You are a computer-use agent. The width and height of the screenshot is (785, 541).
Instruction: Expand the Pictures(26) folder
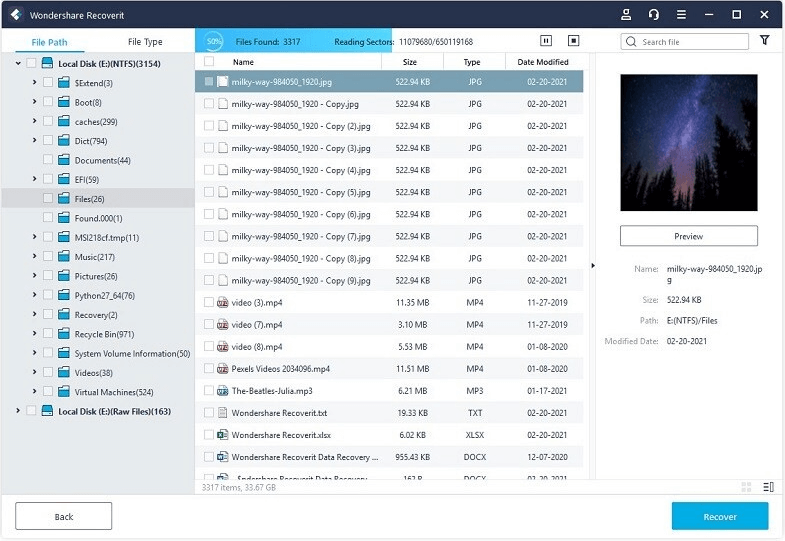34,276
